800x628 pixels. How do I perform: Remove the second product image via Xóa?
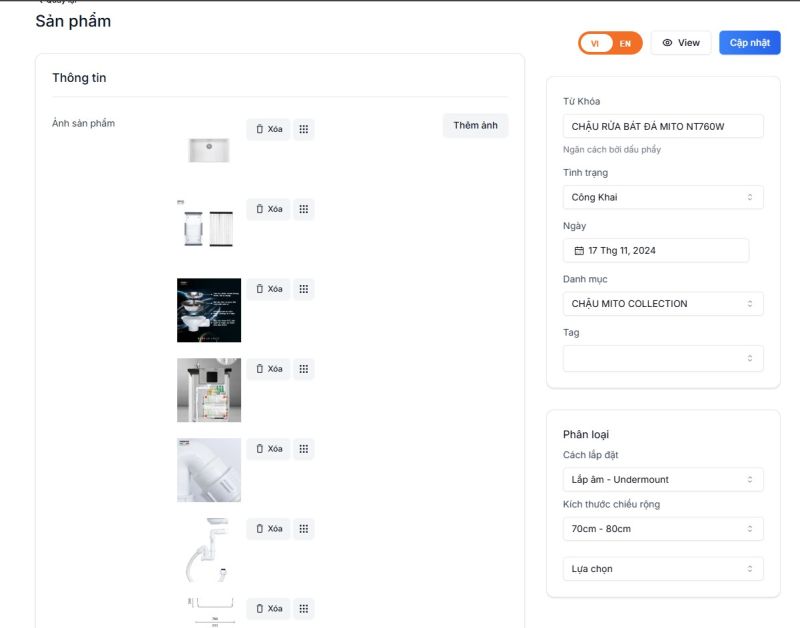point(268,209)
